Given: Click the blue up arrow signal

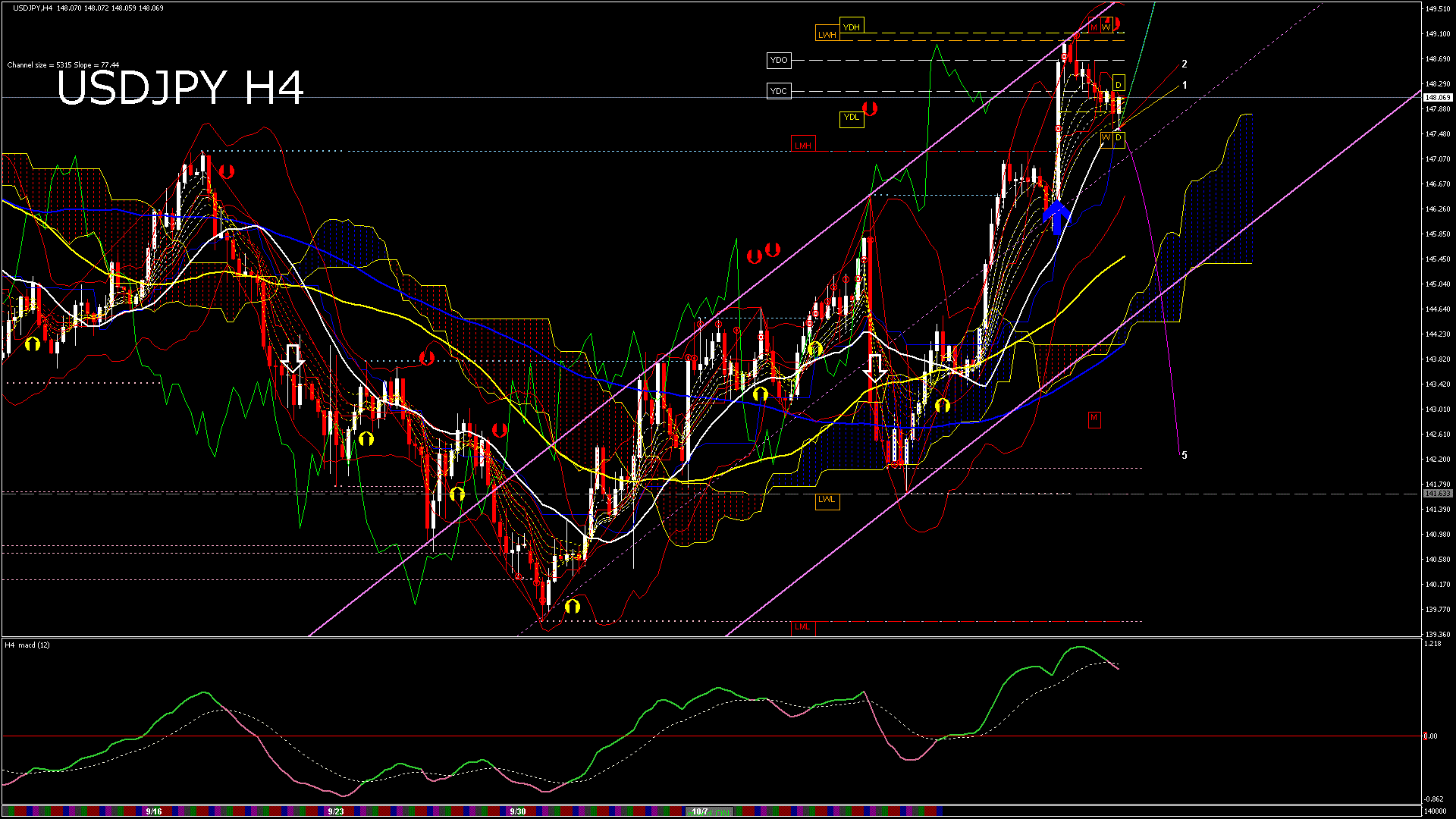Looking at the screenshot, I should tap(1057, 216).
